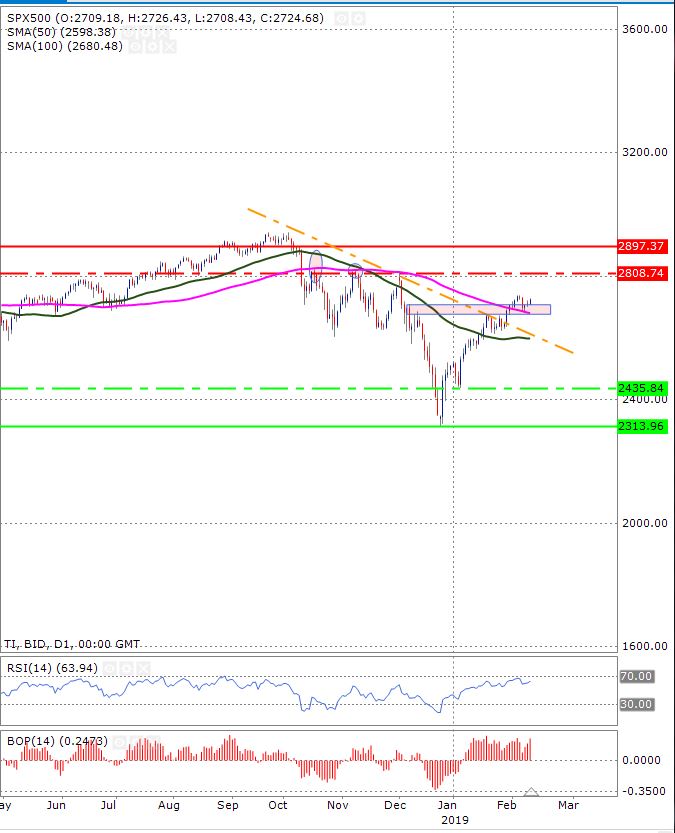
Task: Select the BOP(14) (0.2473) label
Action: [x=57, y=741]
